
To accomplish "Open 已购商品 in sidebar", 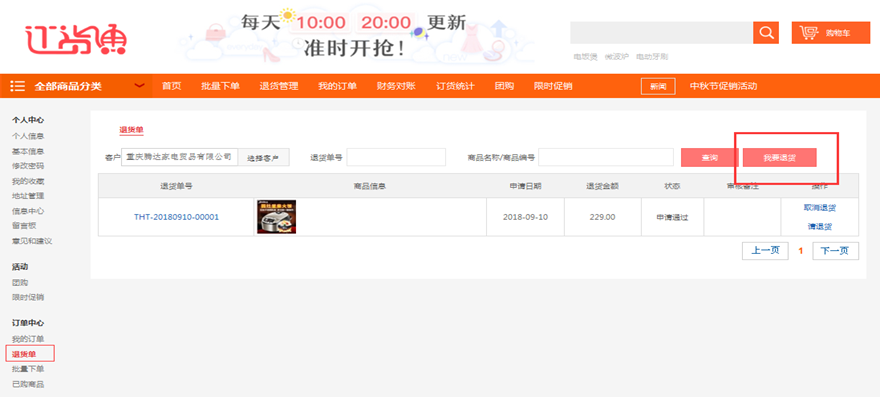I will [28, 384].
